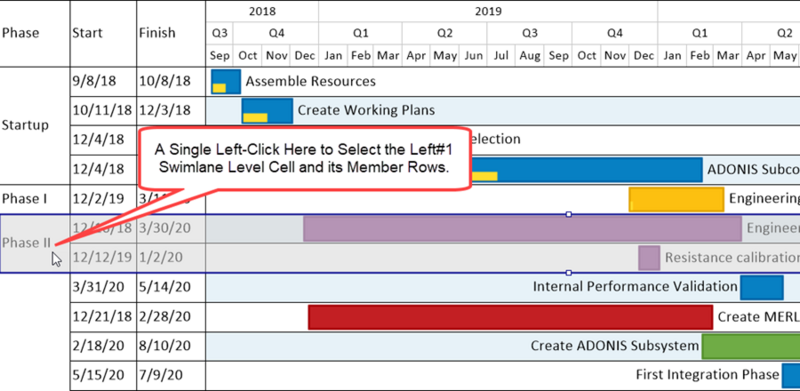The width and height of the screenshot is (800, 391).
Task: Click the Internal Performance Validation blue bar
Action: click(762, 287)
